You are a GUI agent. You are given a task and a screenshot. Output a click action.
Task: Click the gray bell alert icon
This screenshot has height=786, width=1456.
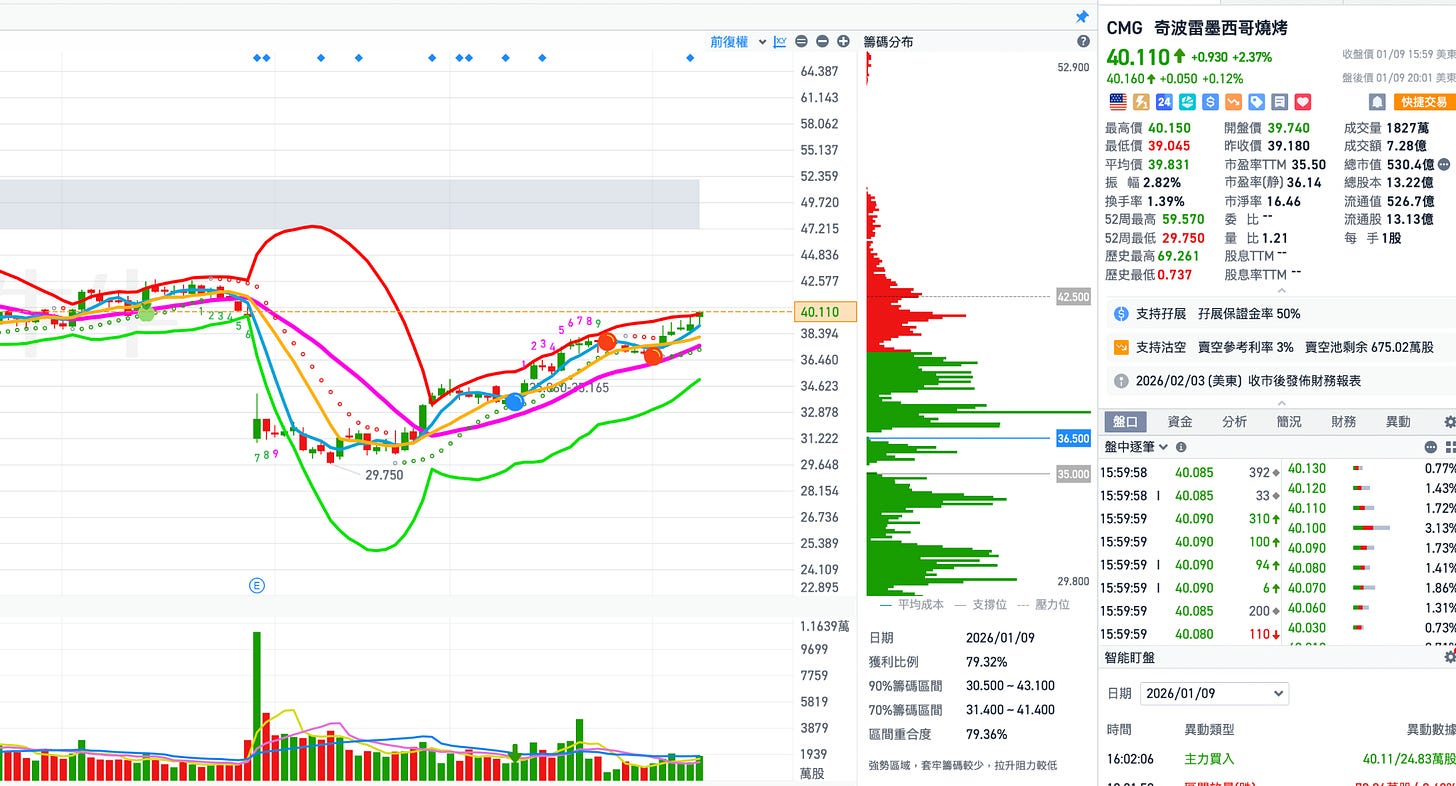pos(1377,102)
